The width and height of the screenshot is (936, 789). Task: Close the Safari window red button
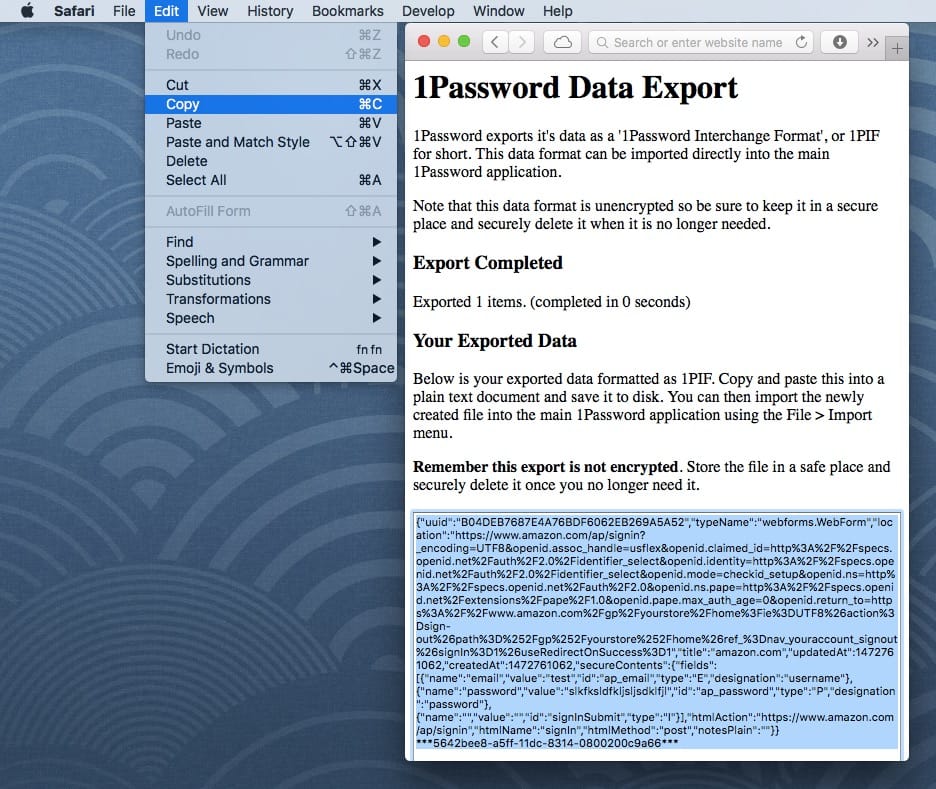(x=424, y=41)
